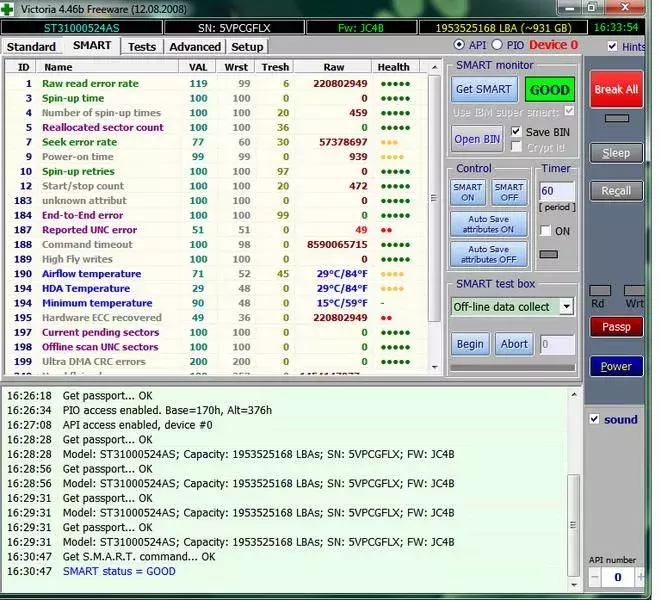Click the timer indicator below ON checkbox
The image size is (661, 600).
548,254
